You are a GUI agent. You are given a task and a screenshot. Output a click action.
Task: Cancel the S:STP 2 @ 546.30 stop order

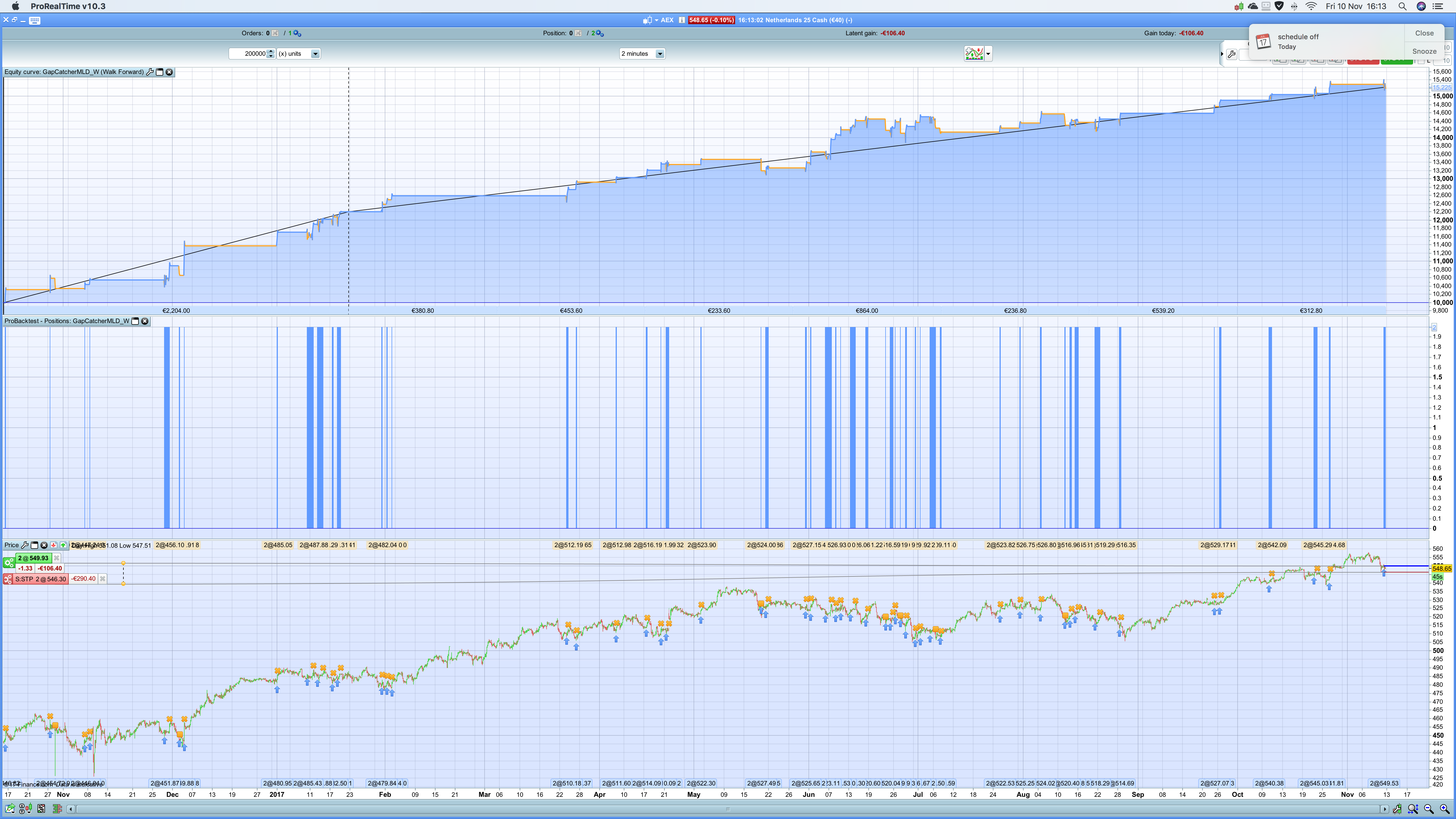pos(102,579)
